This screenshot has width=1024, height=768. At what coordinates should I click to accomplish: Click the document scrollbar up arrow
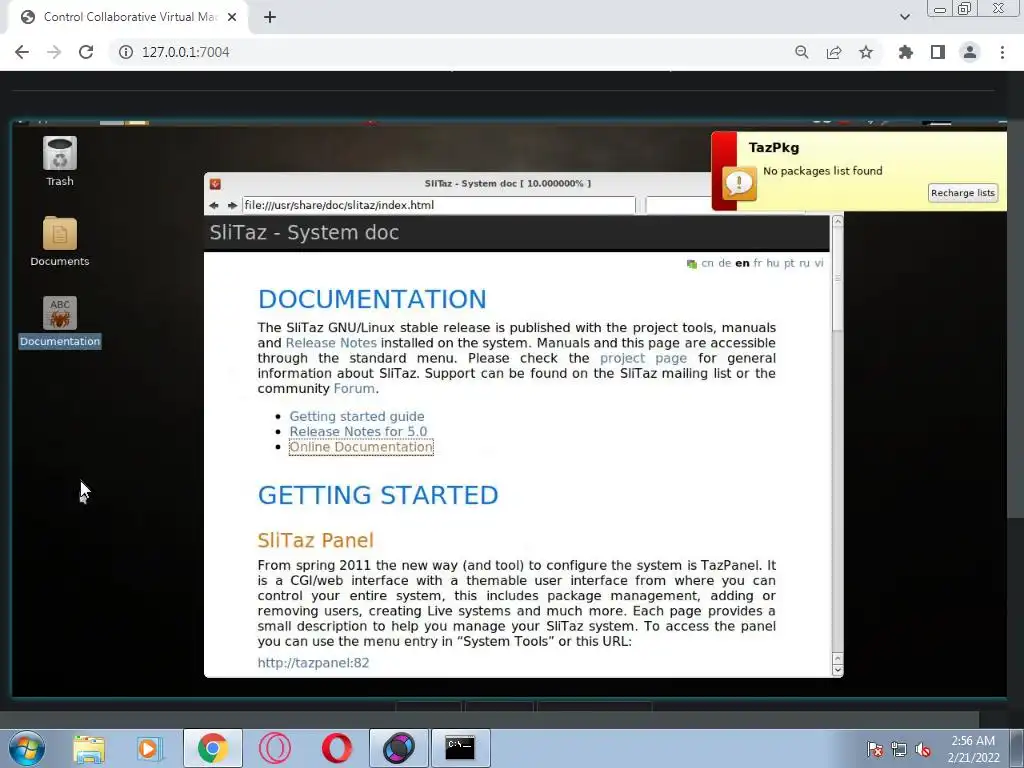837,222
